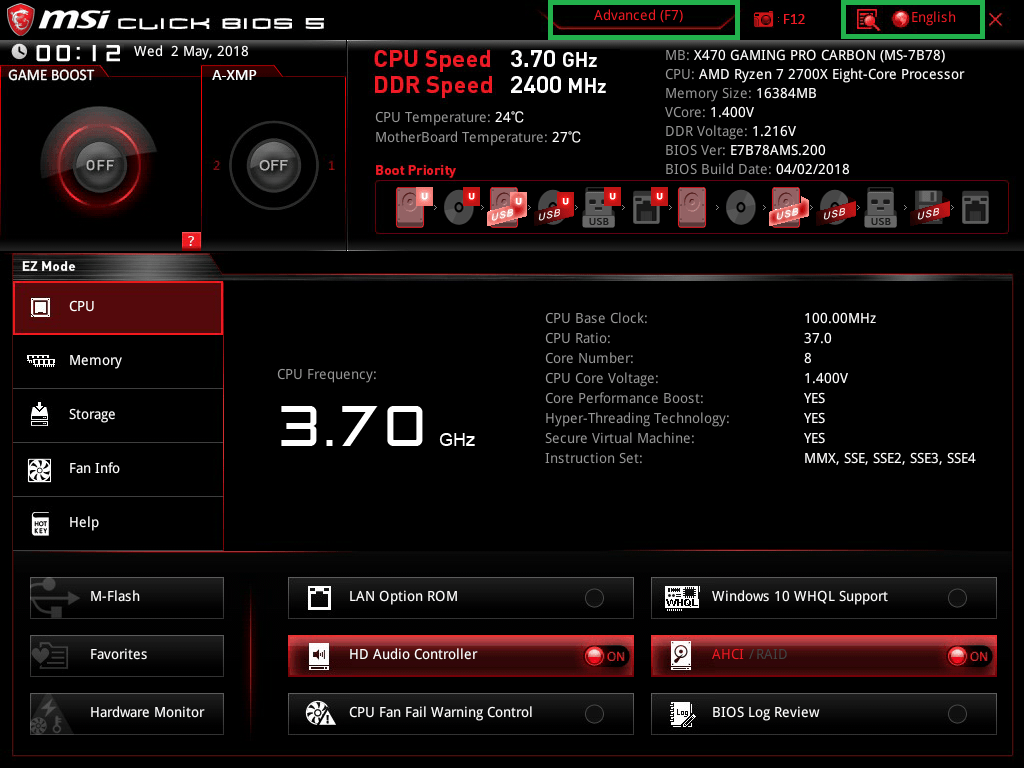This screenshot has height=768, width=1024.
Task: Open the Help hotkey tab
Action: [x=118, y=523]
